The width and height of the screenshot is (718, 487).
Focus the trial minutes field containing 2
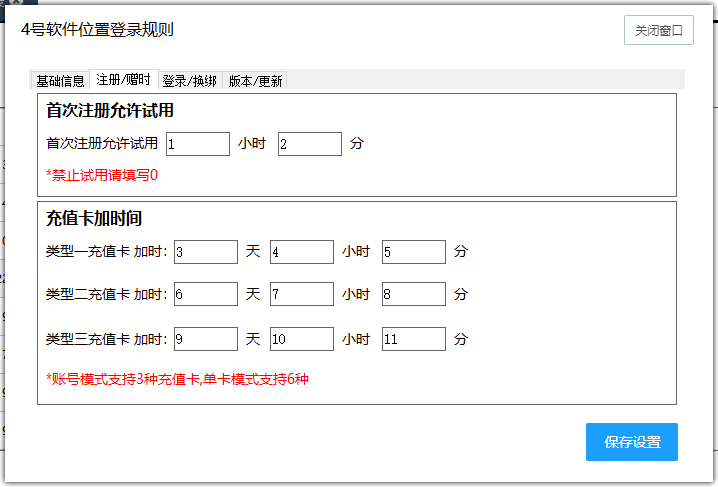310,144
